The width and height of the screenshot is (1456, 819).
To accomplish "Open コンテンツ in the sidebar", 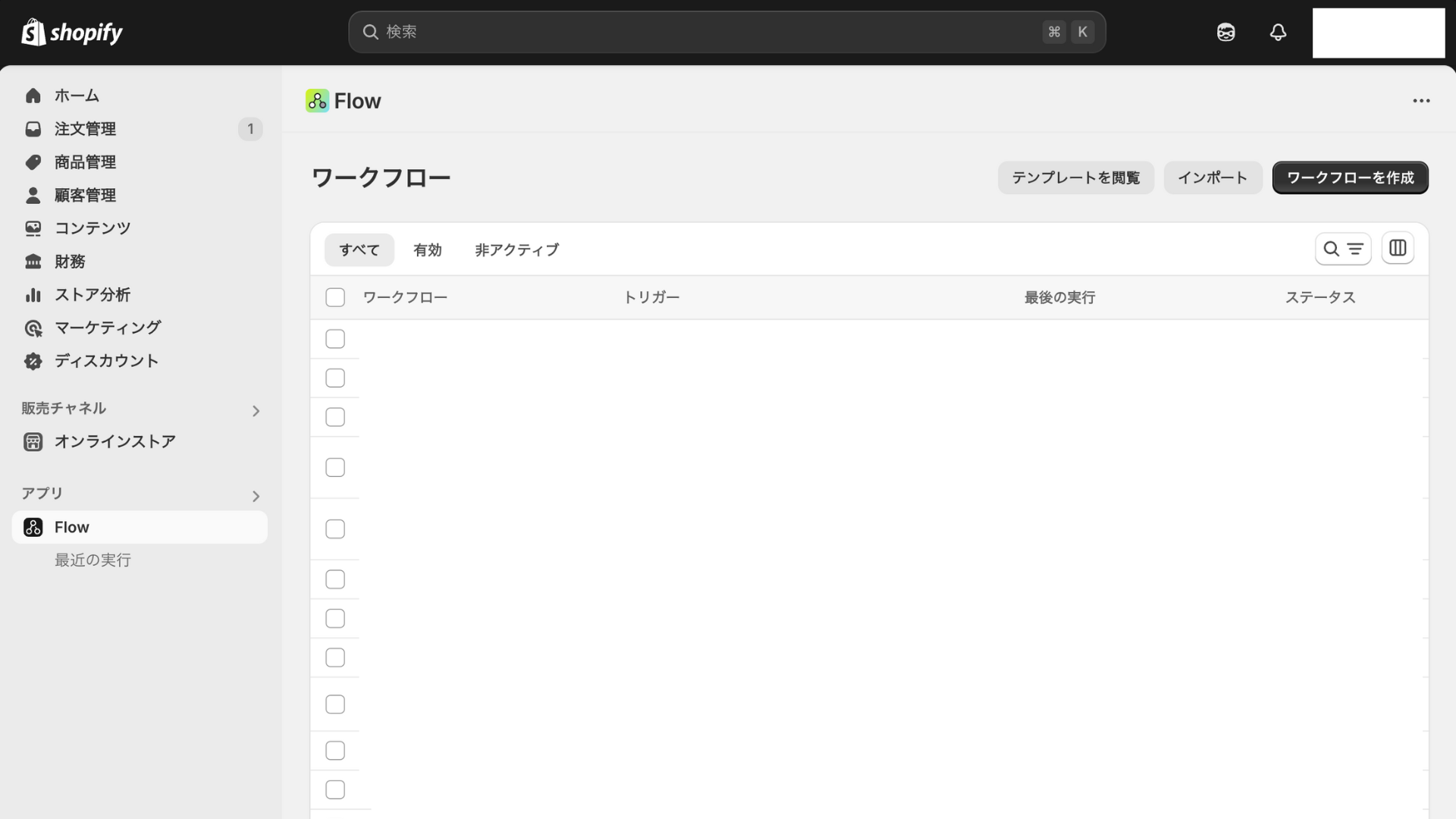I will pyautogui.click(x=140, y=228).
